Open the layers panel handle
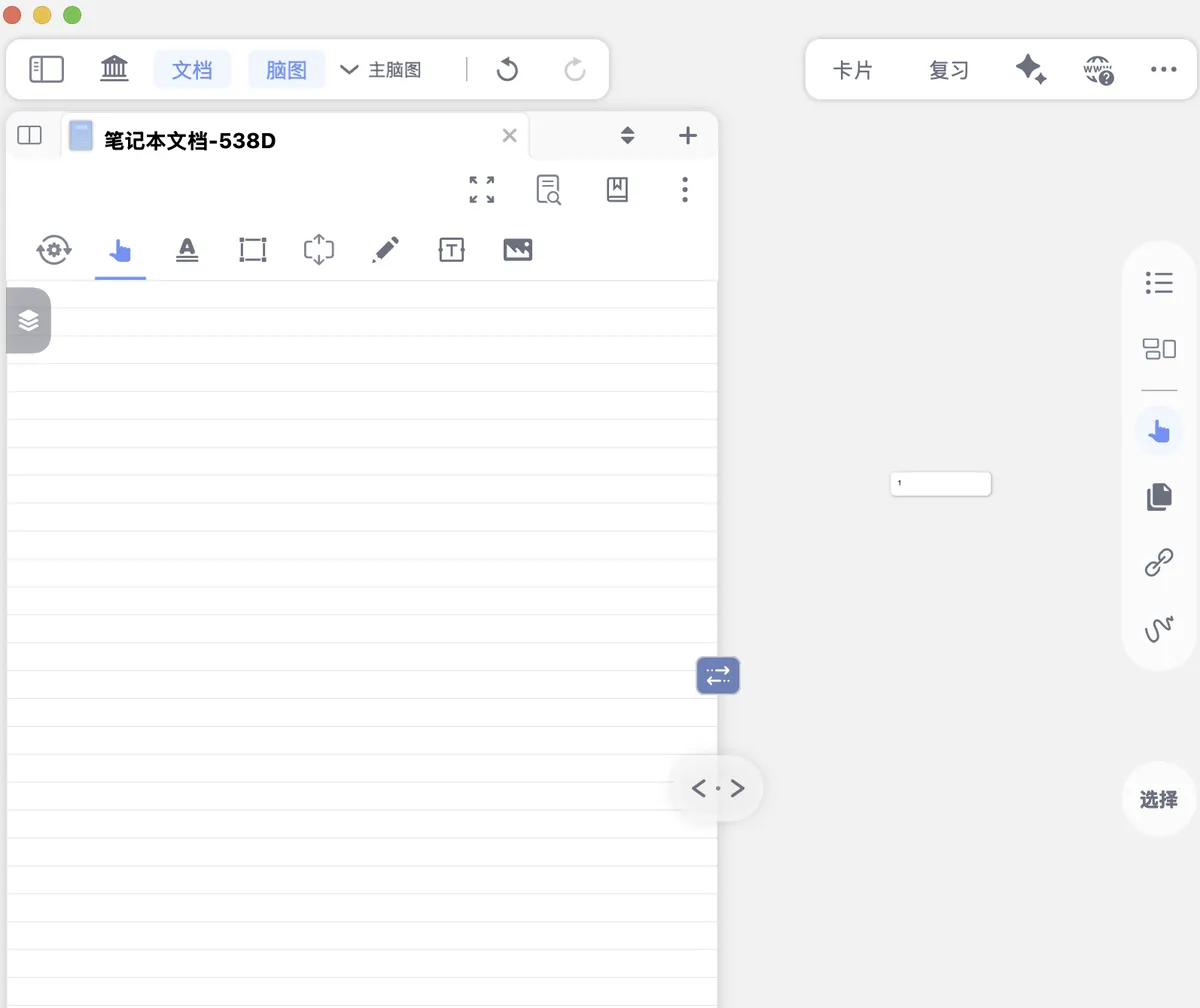 tap(28, 320)
